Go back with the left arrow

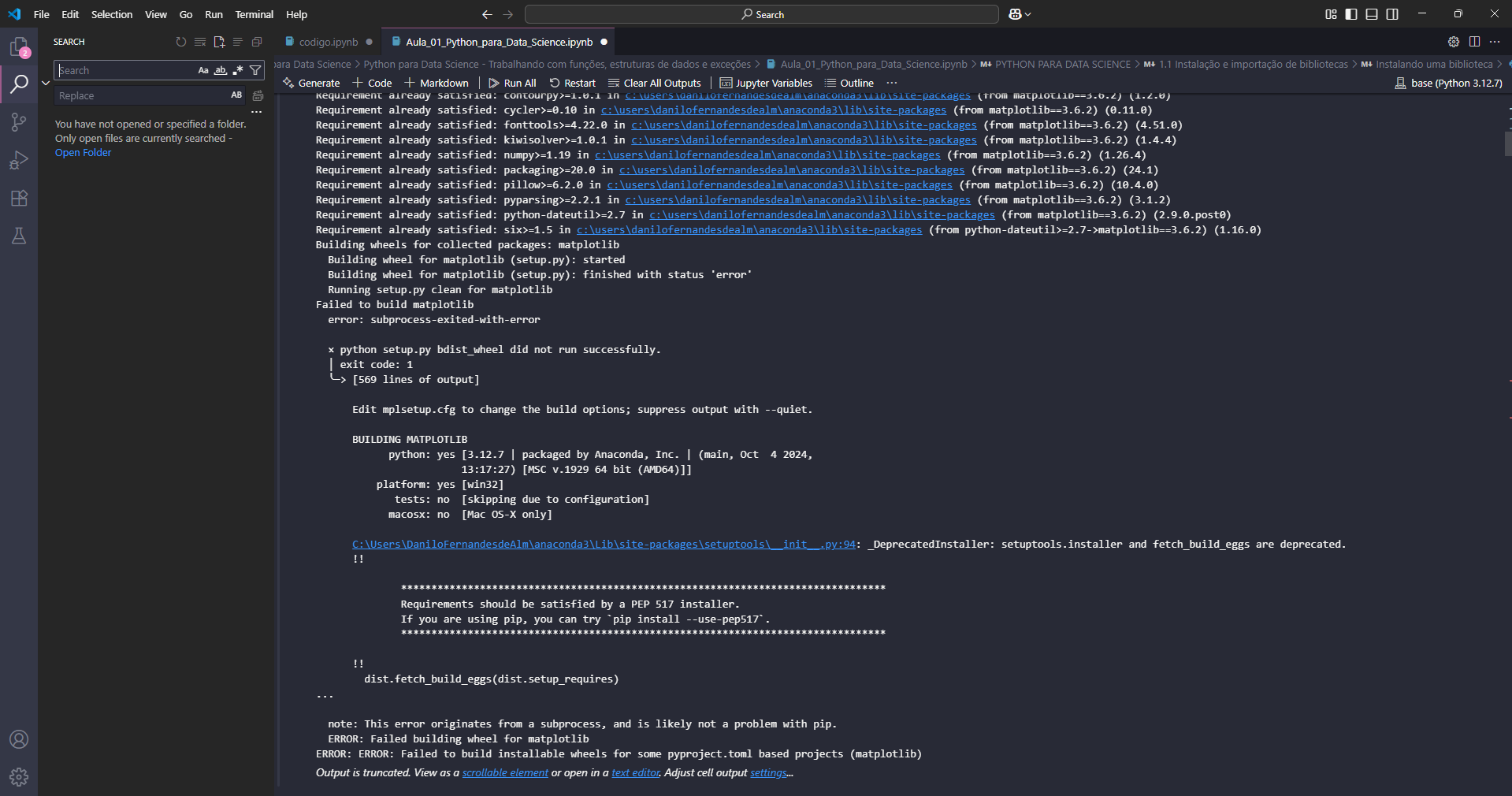[487, 14]
